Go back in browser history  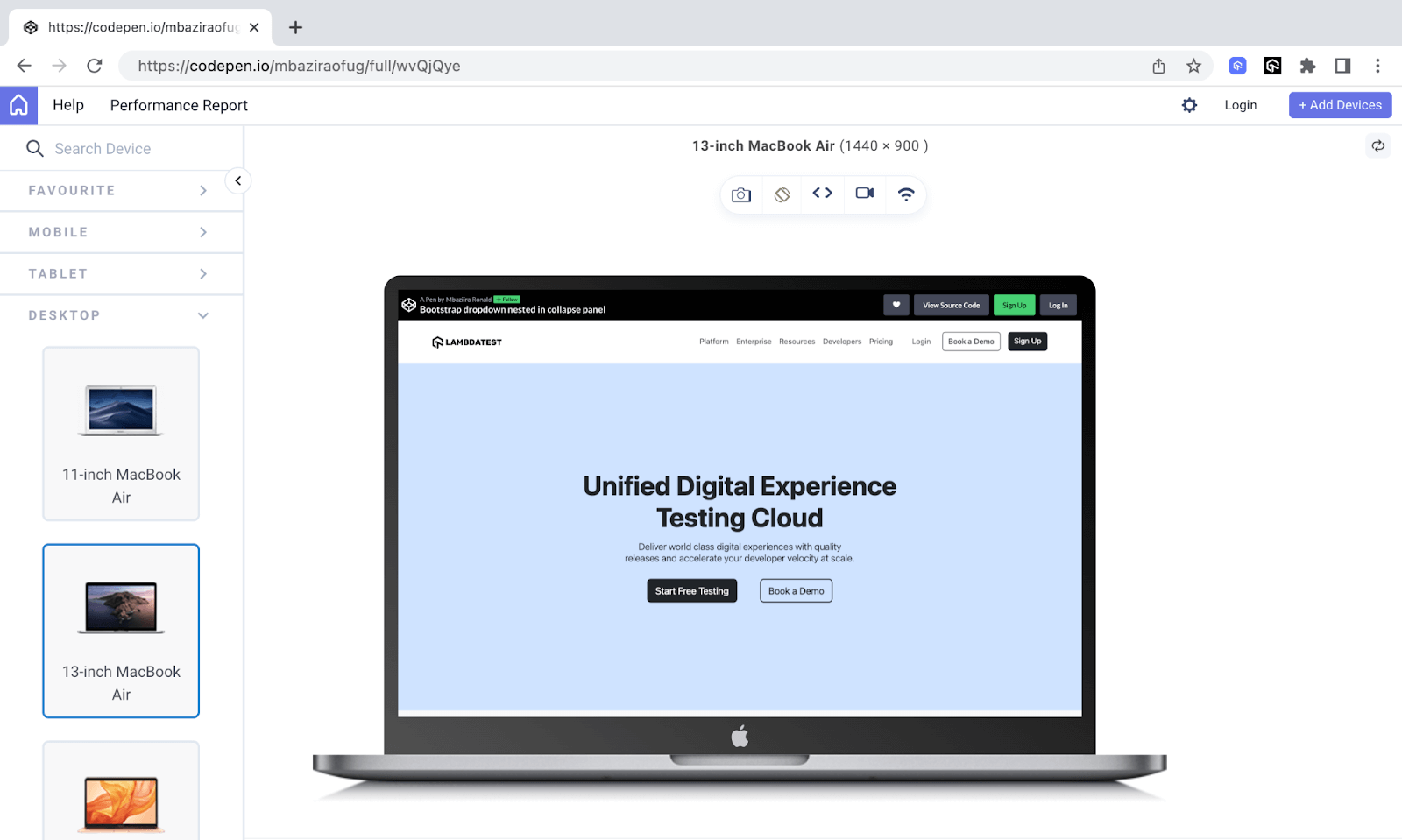[x=25, y=66]
